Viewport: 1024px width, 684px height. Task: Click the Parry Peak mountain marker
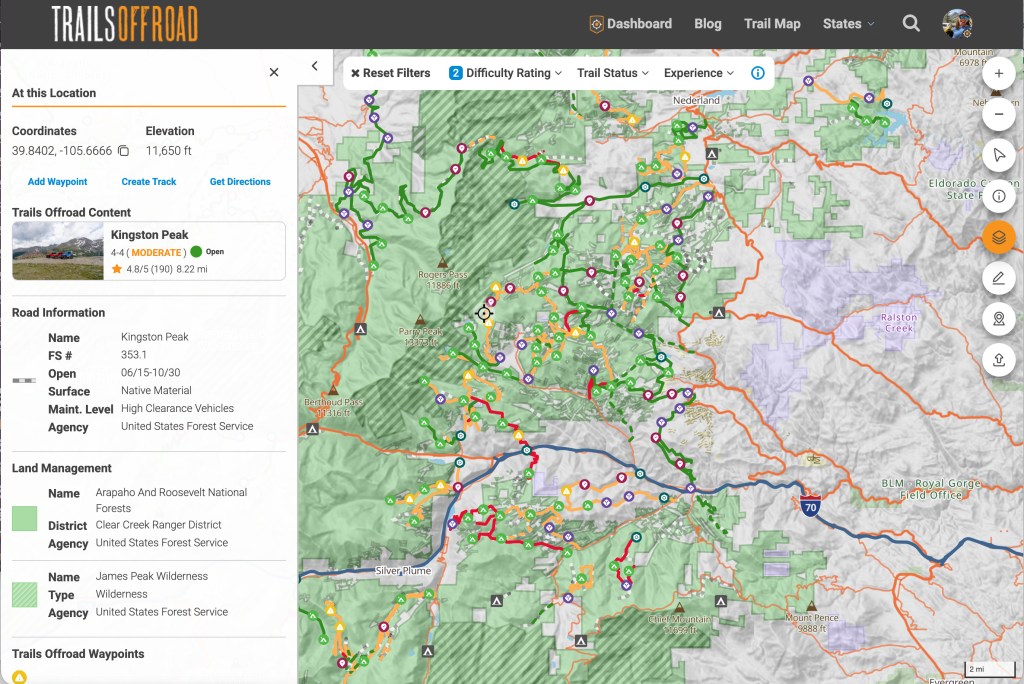pos(421,320)
